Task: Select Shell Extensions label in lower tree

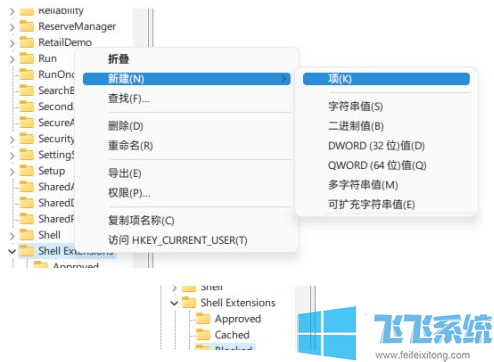Action: (238, 303)
